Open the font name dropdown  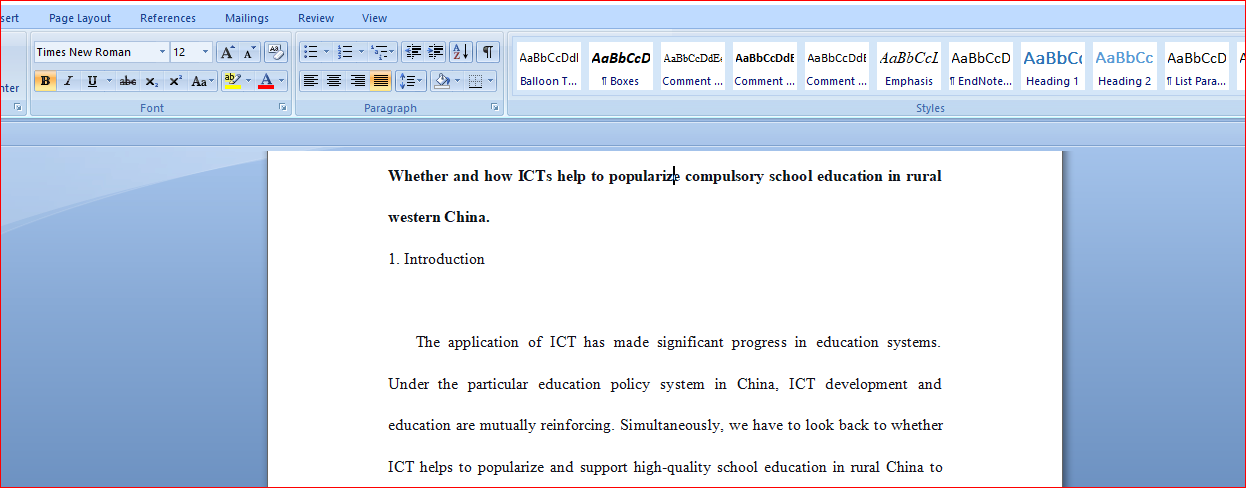click(x=163, y=52)
